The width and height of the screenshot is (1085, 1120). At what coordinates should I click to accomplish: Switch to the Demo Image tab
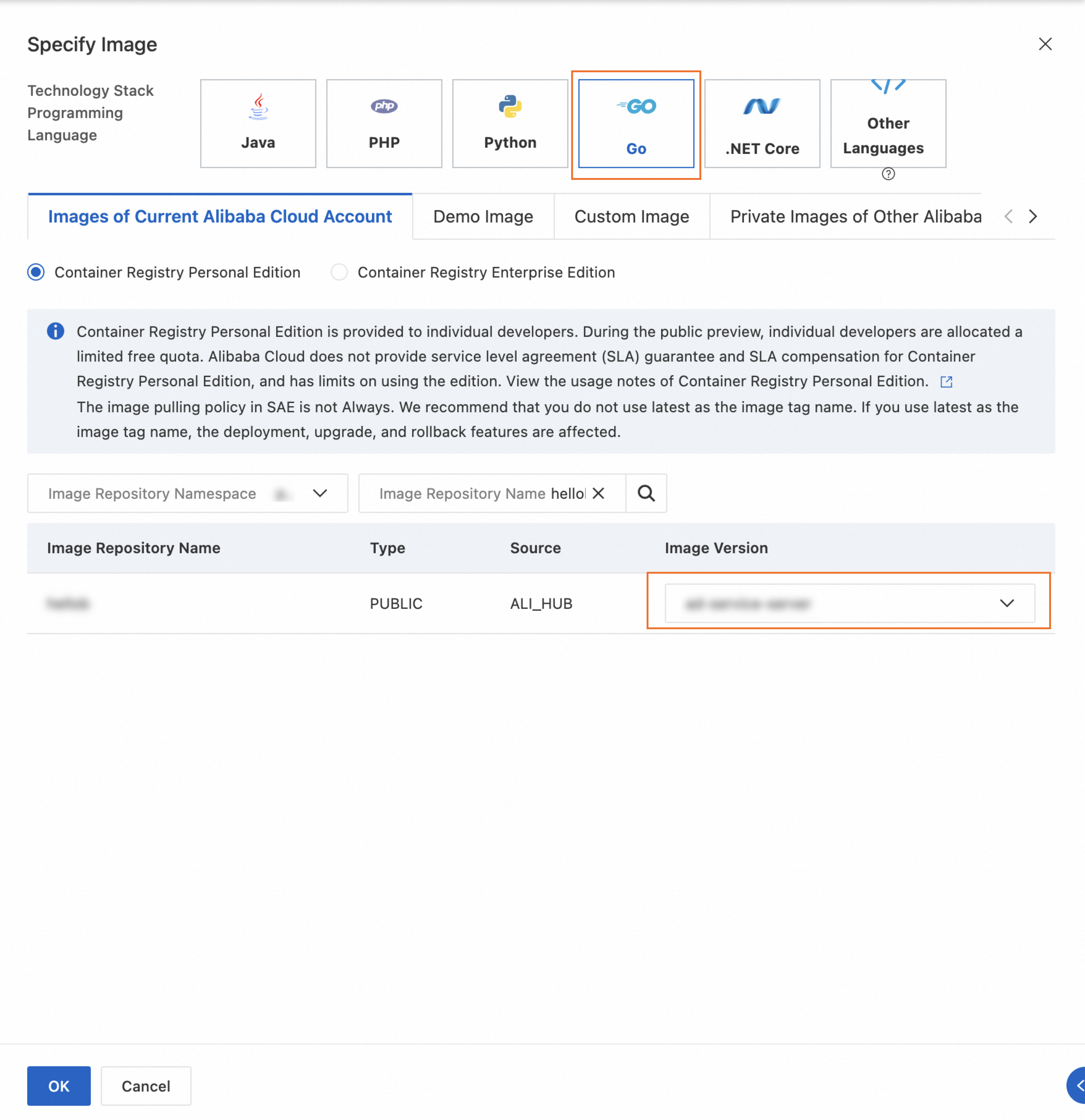(483, 217)
